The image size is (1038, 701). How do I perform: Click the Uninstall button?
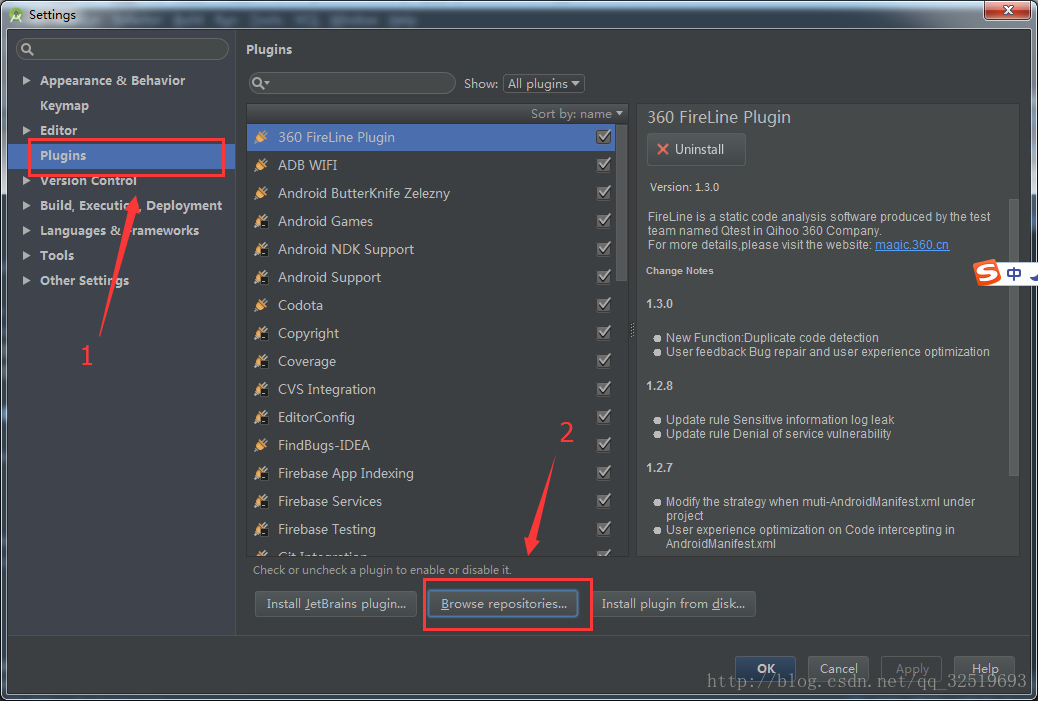696,150
